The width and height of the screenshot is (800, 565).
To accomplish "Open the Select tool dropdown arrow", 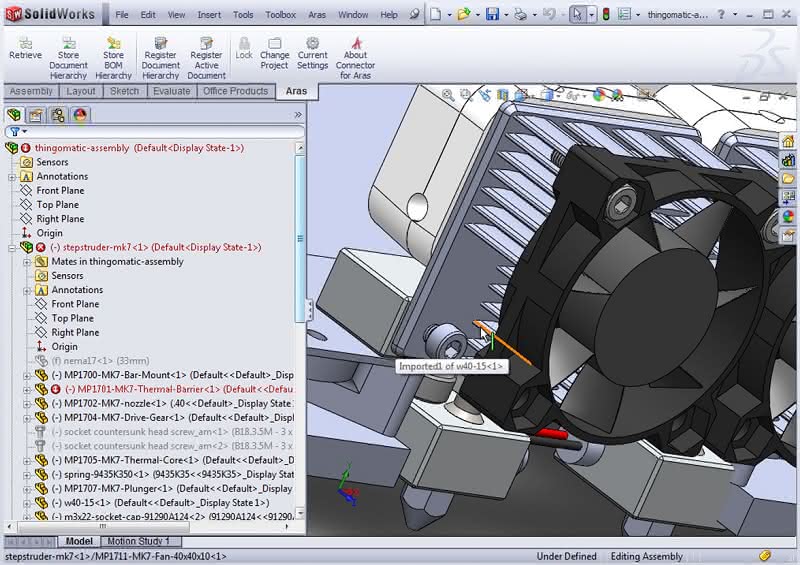I will tap(591, 15).
